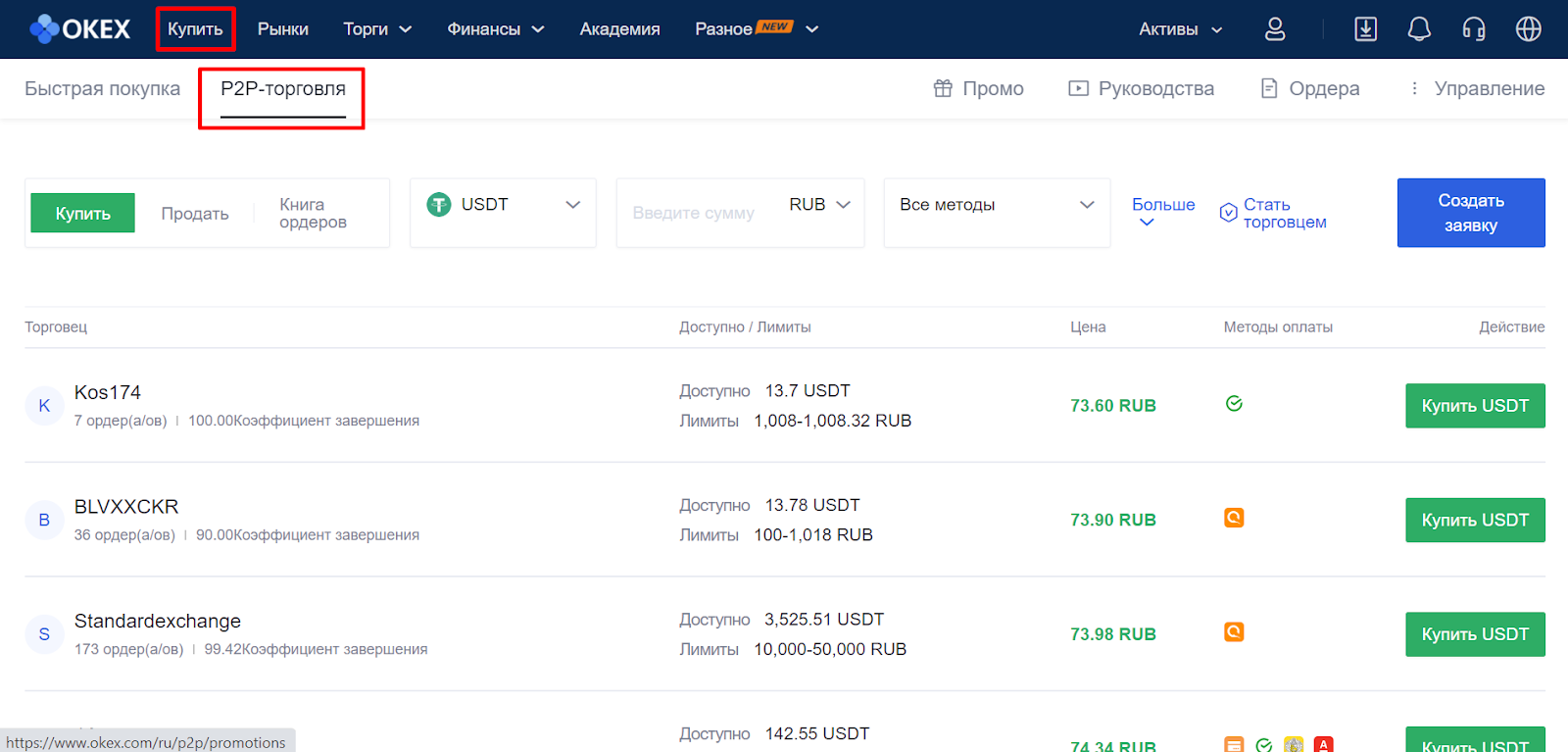Click the Руководства video icon

click(1078, 88)
